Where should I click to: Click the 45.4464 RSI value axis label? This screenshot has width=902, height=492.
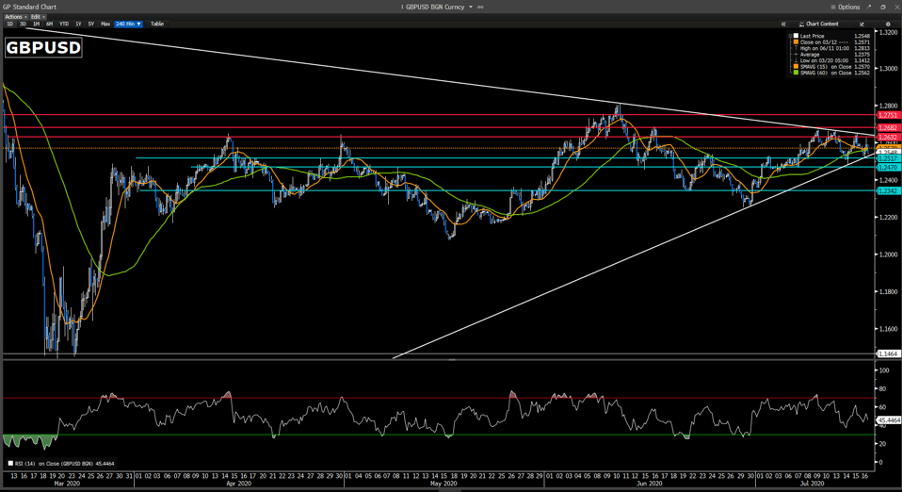pyautogui.click(x=888, y=421)
